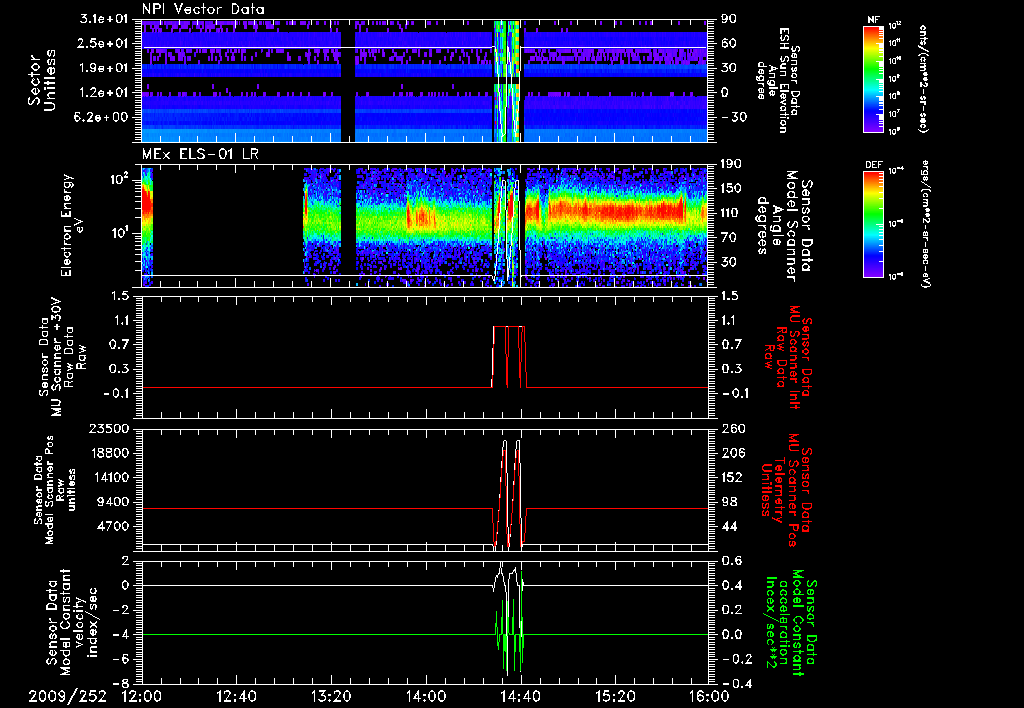Click the 10² electron energy tick label
Image resolution: width=1024 pixels, height=708 pixels.
pyautogui.click(x=121, y=178)
